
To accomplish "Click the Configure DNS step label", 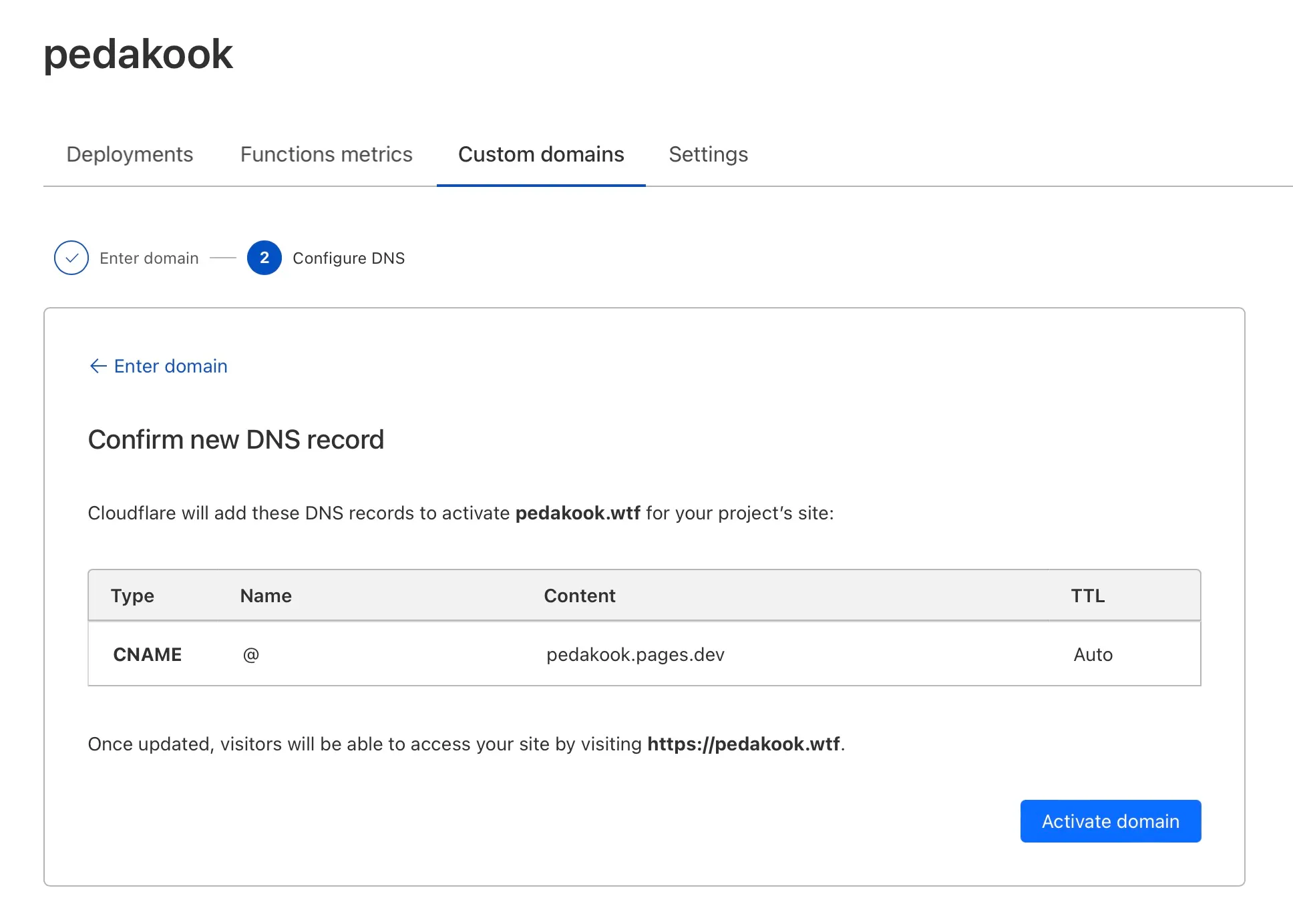I will (349, 258).
